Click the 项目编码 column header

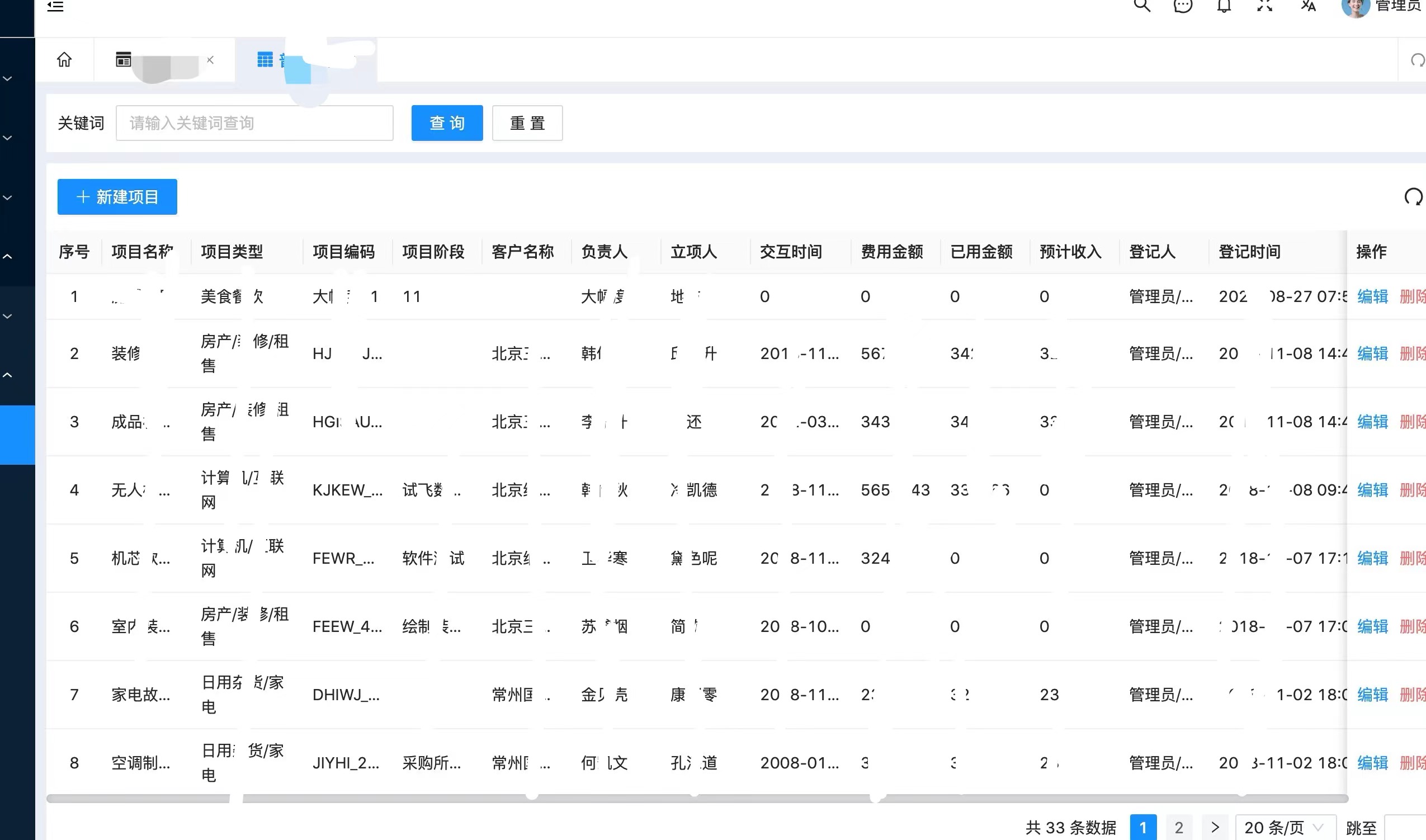(x=344, y=252)
